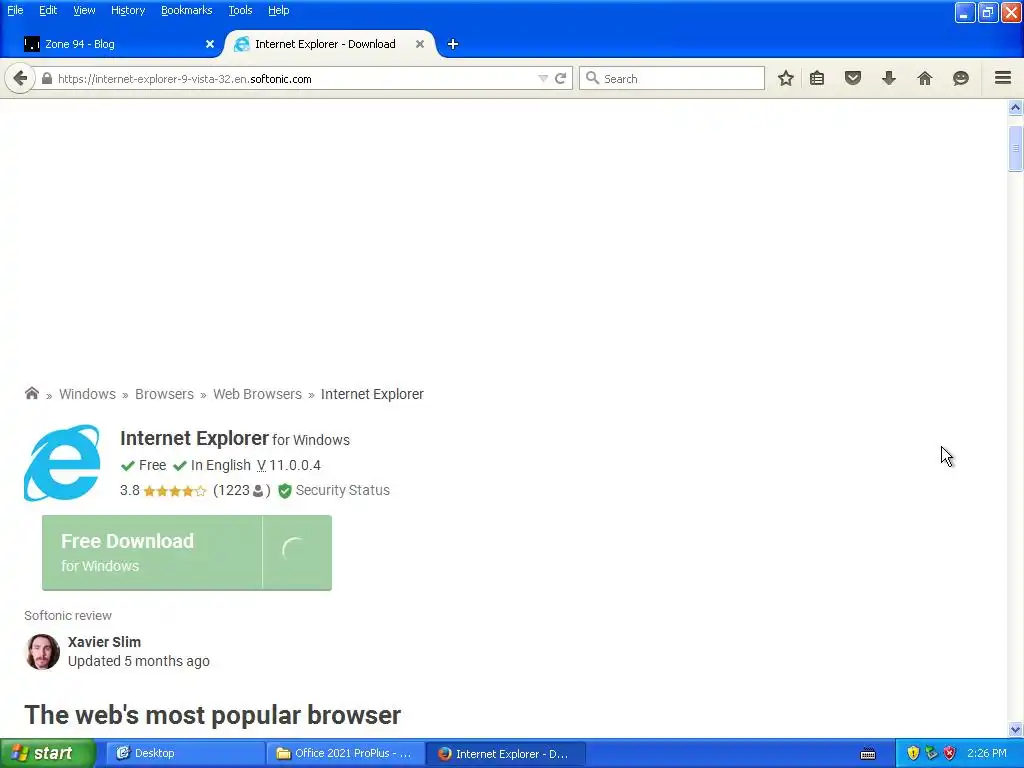The height and width of the screenshot is (768, 1024).
Task: Follow the Browsers breadcrumb link
Action: point(165,394)
